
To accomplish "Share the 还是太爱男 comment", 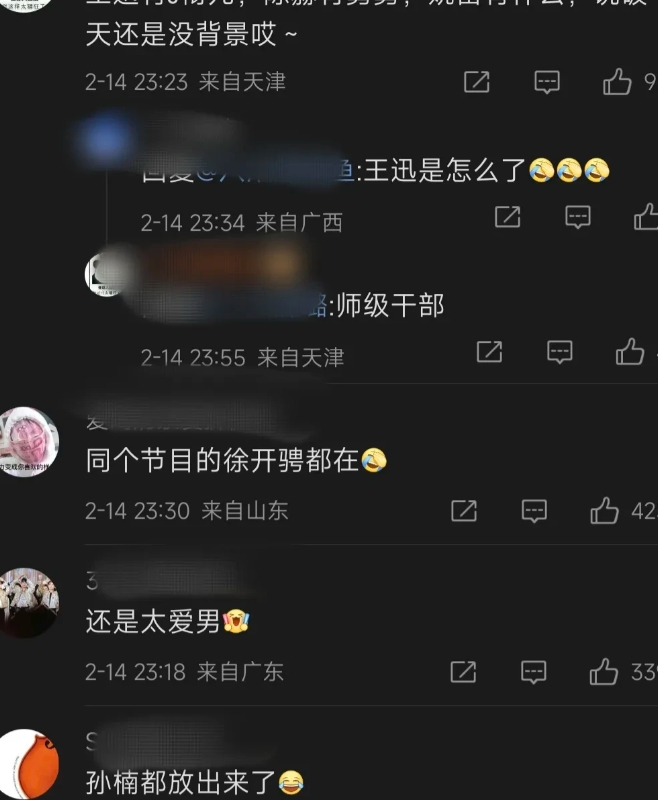I will tap(463, 671).
